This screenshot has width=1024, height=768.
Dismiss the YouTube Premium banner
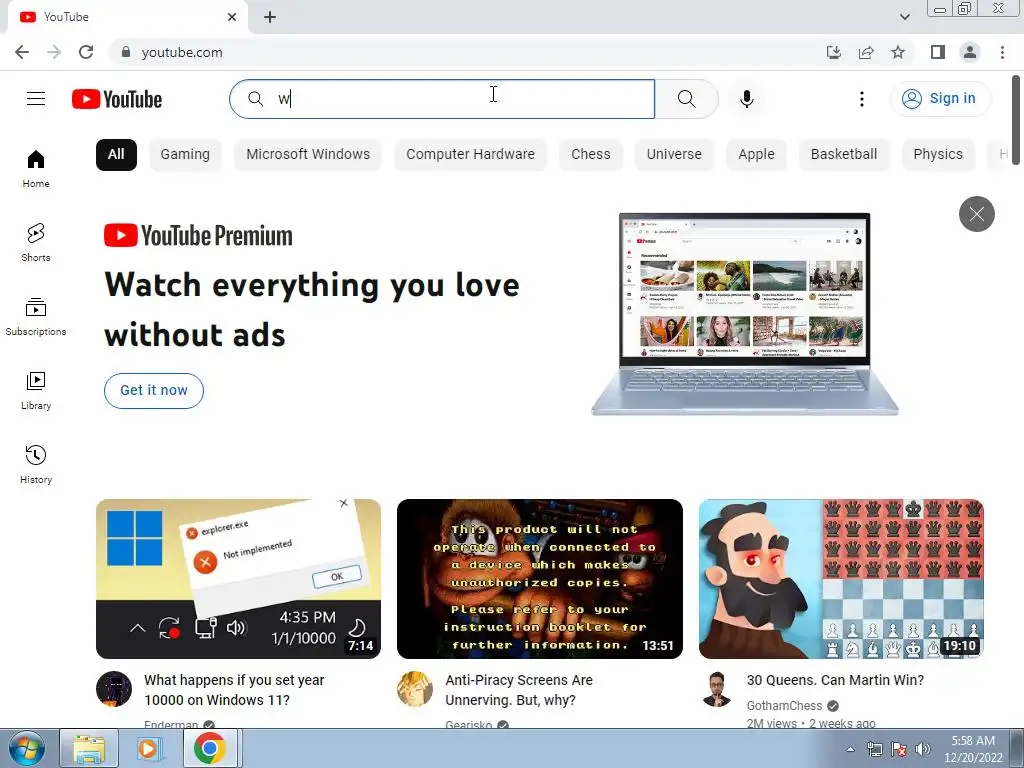pyautogui.click(x=976, y=214)
